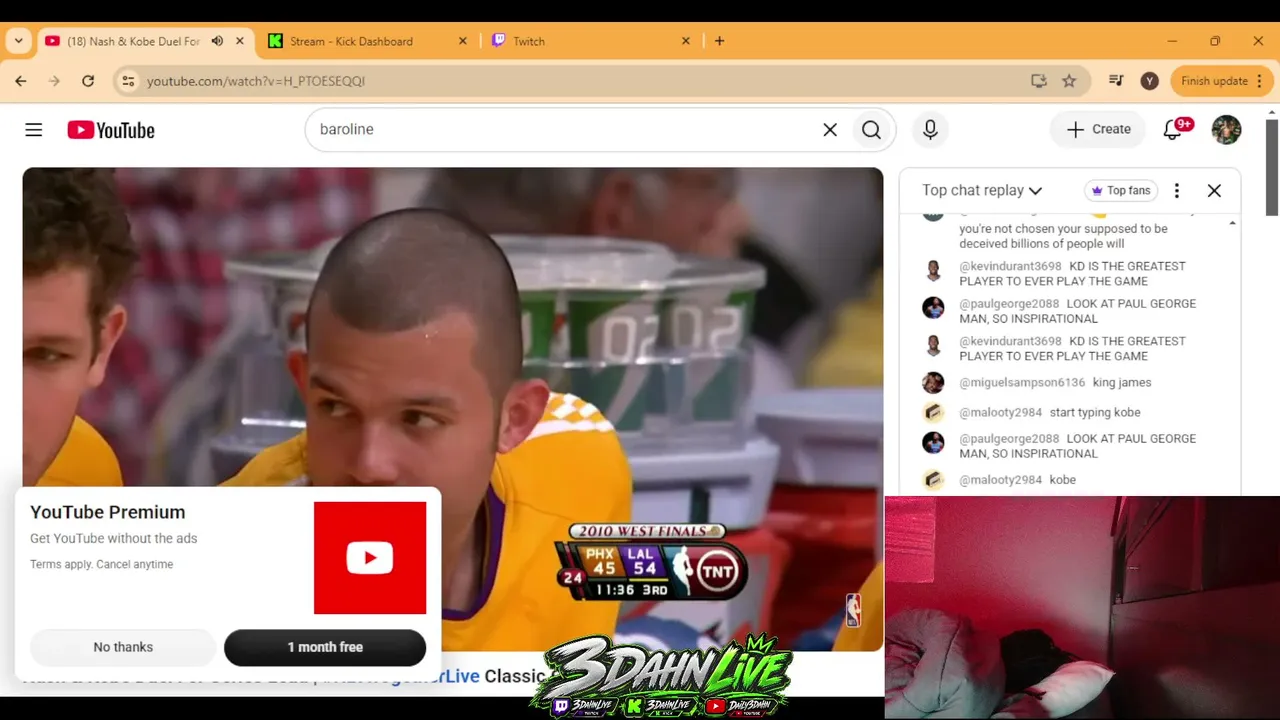1280x720 pixels.
Task: Submit search with magnifier button
Action: point(871,130)
